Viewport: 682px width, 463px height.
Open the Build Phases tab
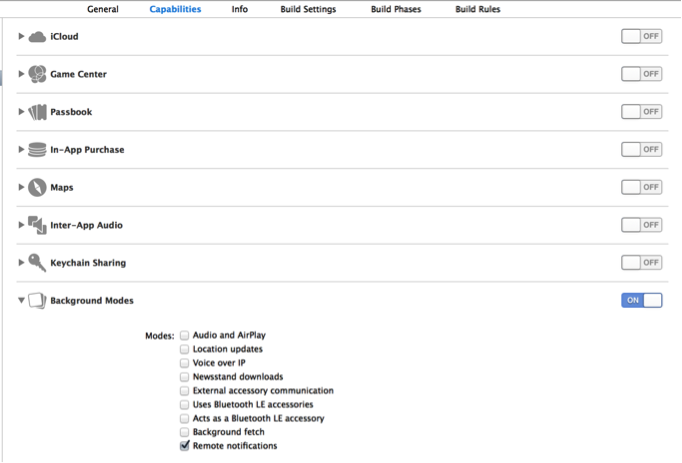pyautogui.click(x=395, y=9)
